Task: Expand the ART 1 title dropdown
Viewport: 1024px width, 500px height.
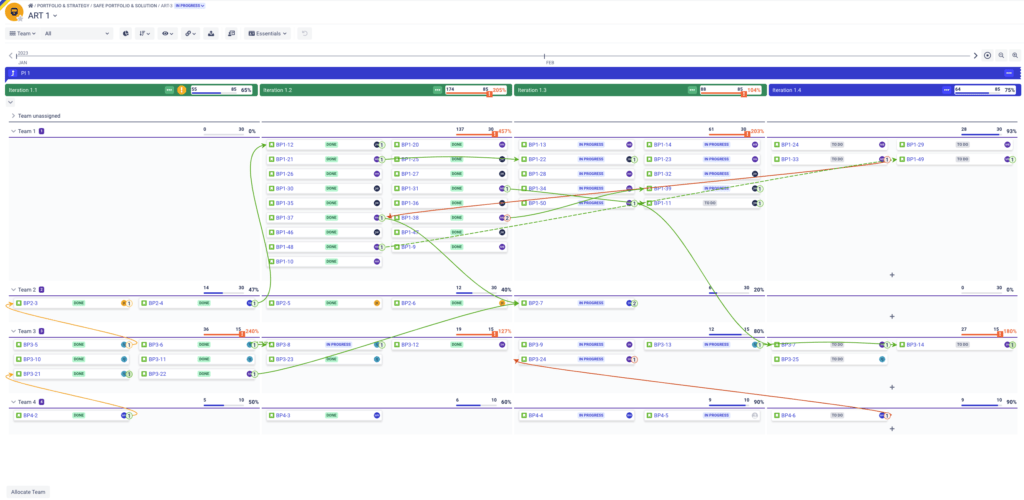Action: (55, 16)
